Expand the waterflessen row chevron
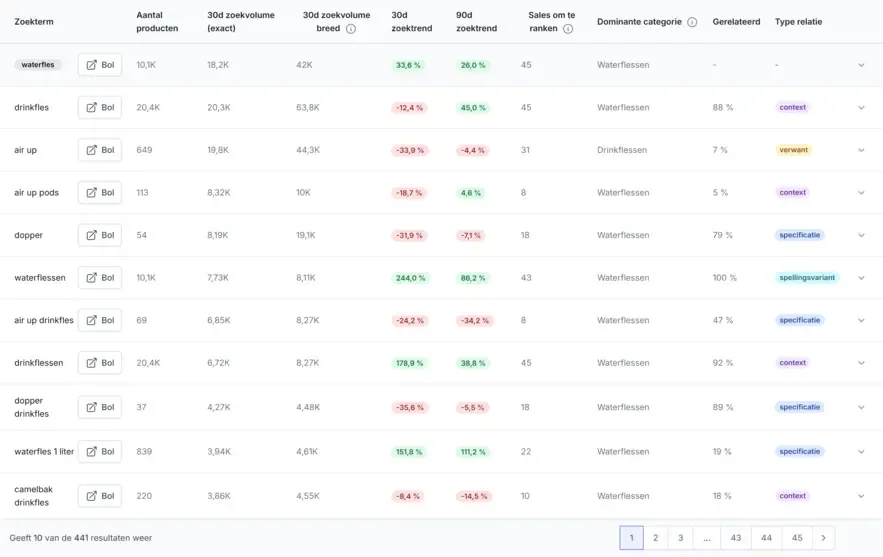The width and height of the screenshot is (883, 557). pos(861,278)
